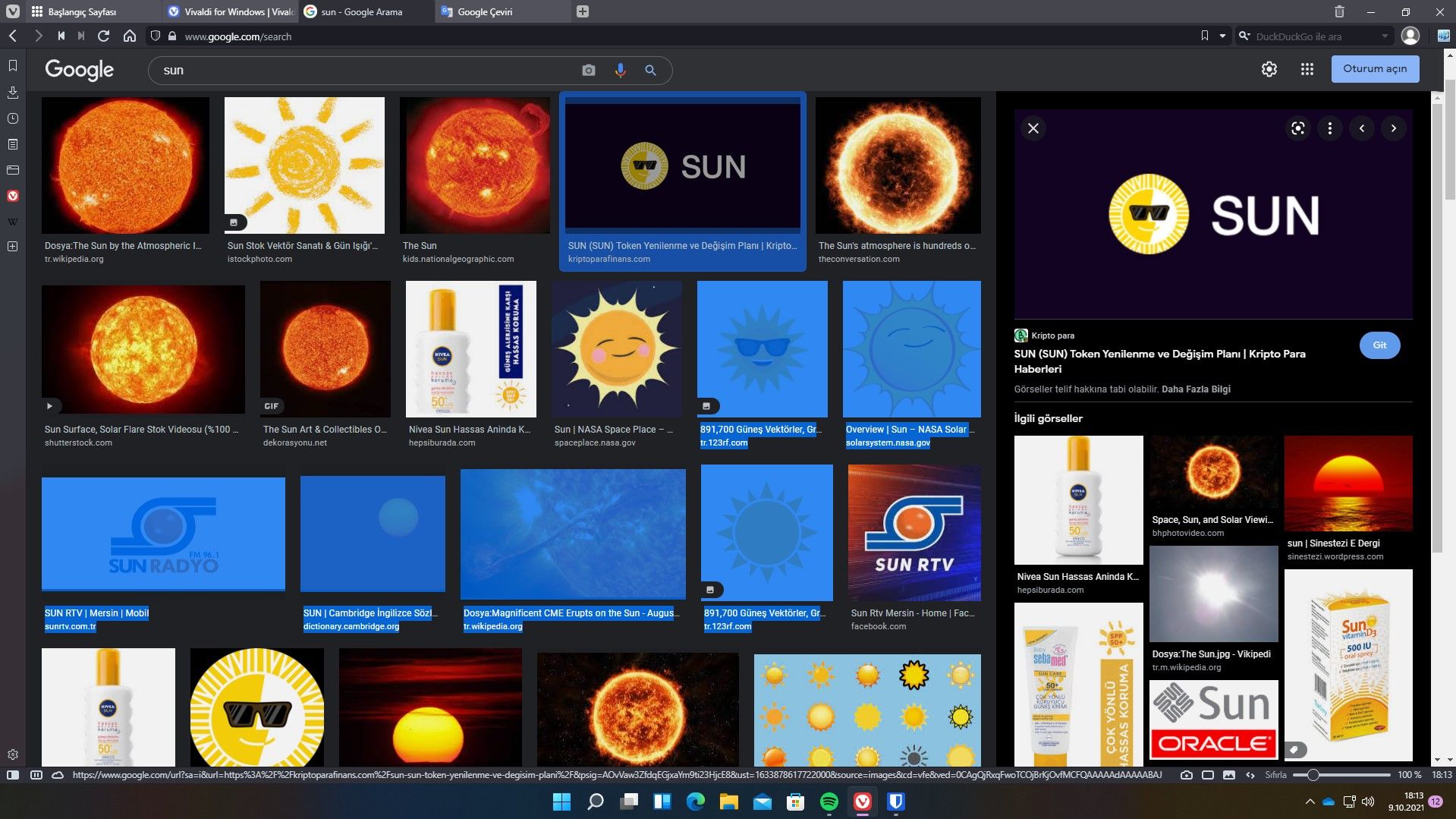Image resolution: width=1456 pixels, height=819 pixels.
Task: Open Vivaldi settings gear in sidebar
Action: [x=13, y=754]
